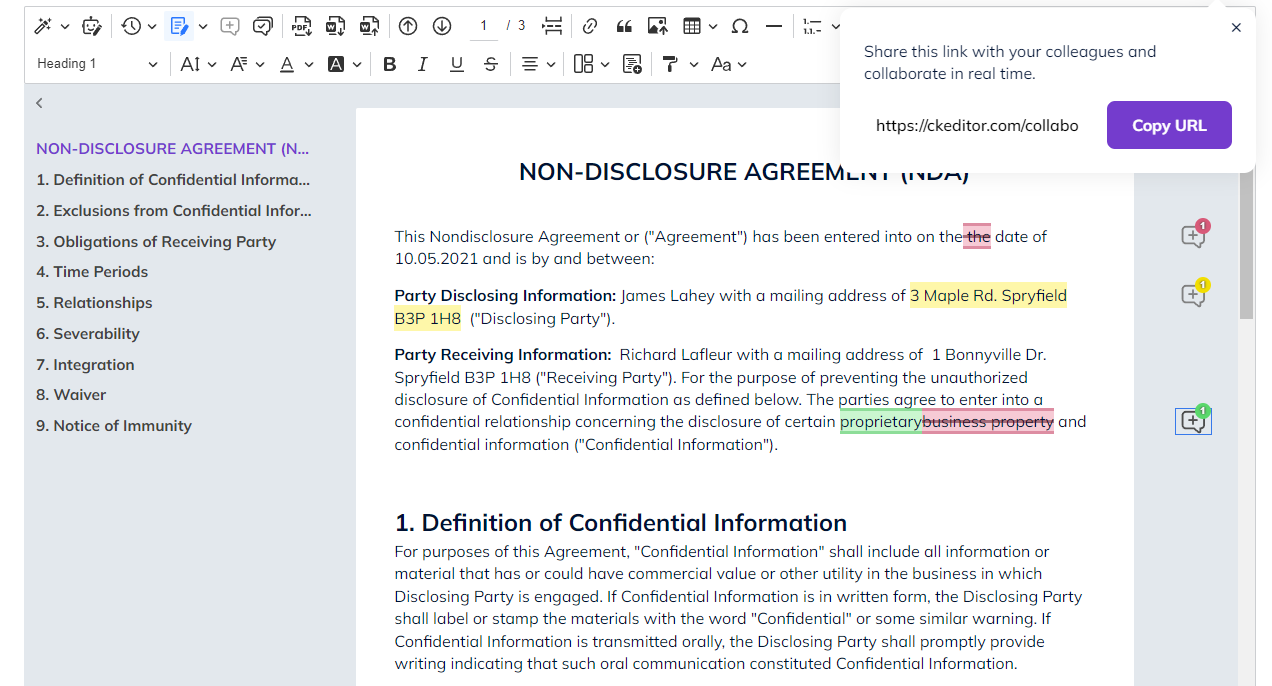Viewport: 1272px width, 686px height.
Task: Click the Copy URL button
Action: (1168, 125)
